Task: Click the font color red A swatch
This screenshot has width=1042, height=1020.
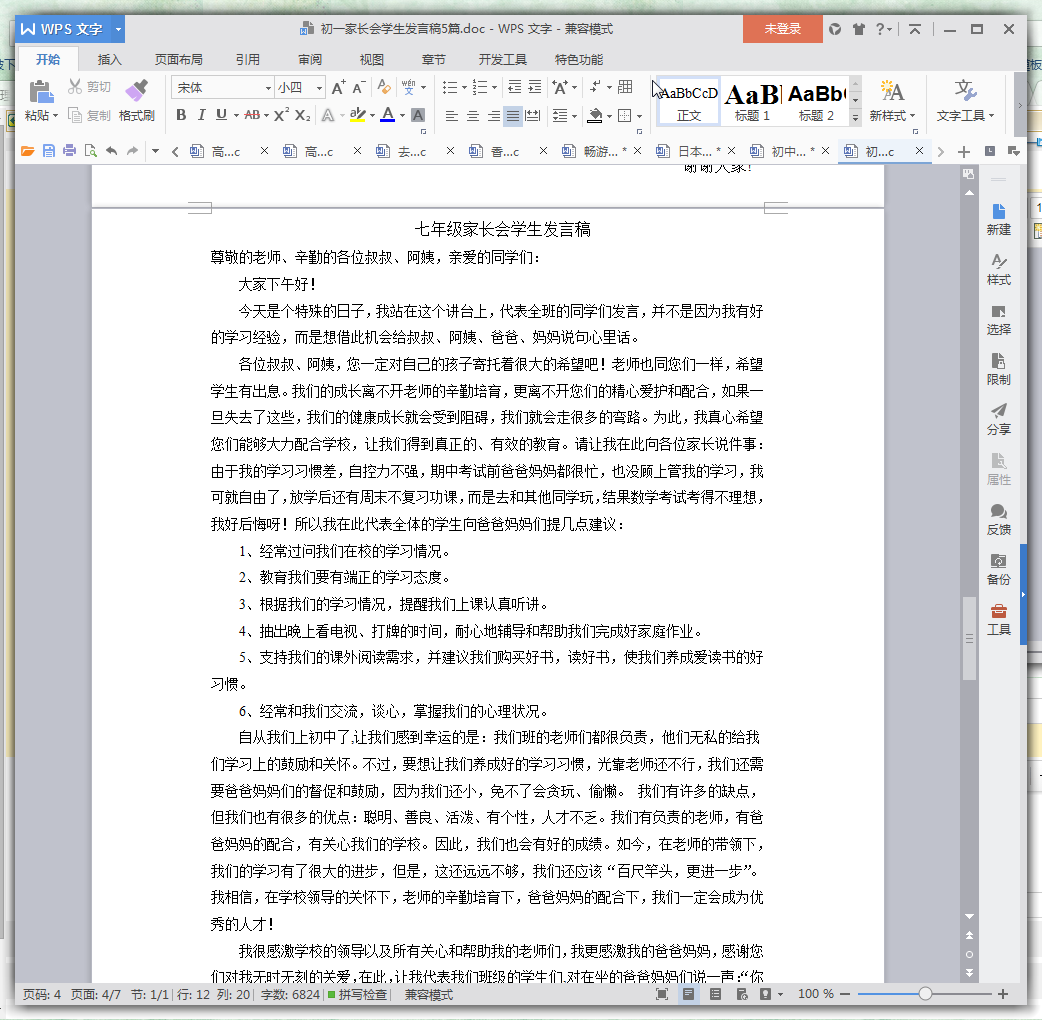Action: pyautogui.click(x=388, y=116)
